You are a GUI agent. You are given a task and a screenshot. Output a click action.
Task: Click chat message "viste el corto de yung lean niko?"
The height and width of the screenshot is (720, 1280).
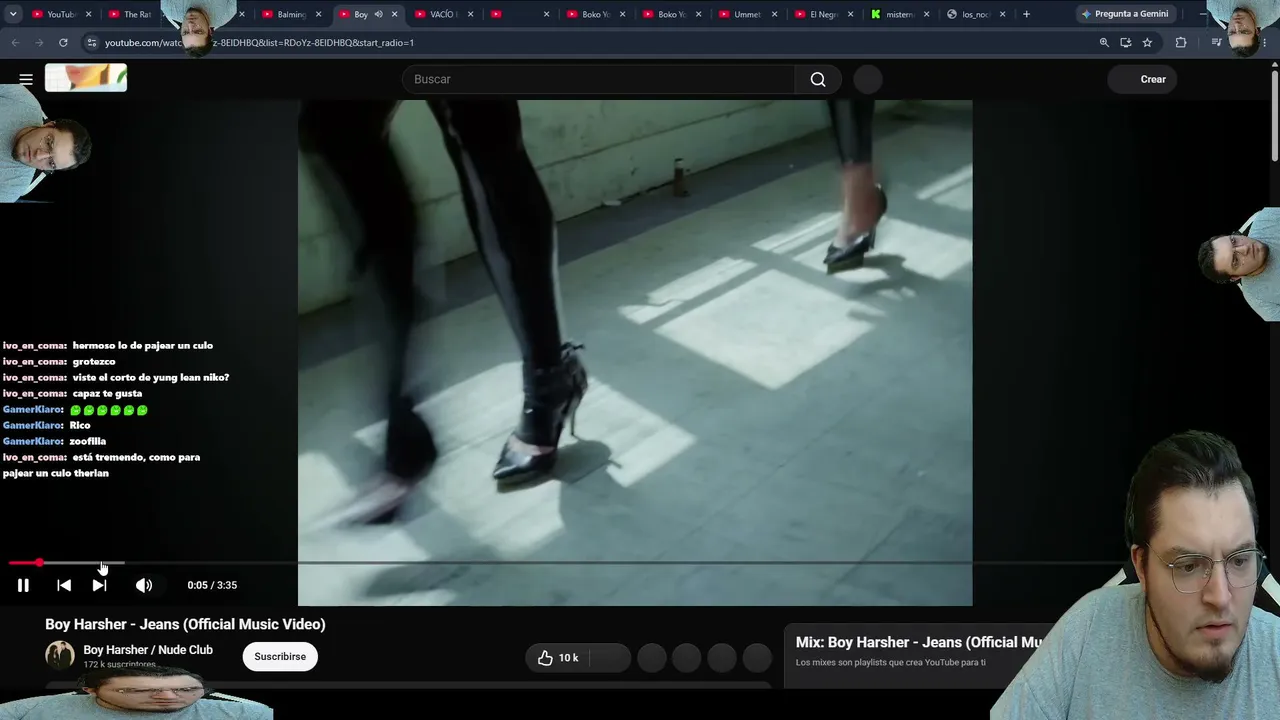pos(151,378)
